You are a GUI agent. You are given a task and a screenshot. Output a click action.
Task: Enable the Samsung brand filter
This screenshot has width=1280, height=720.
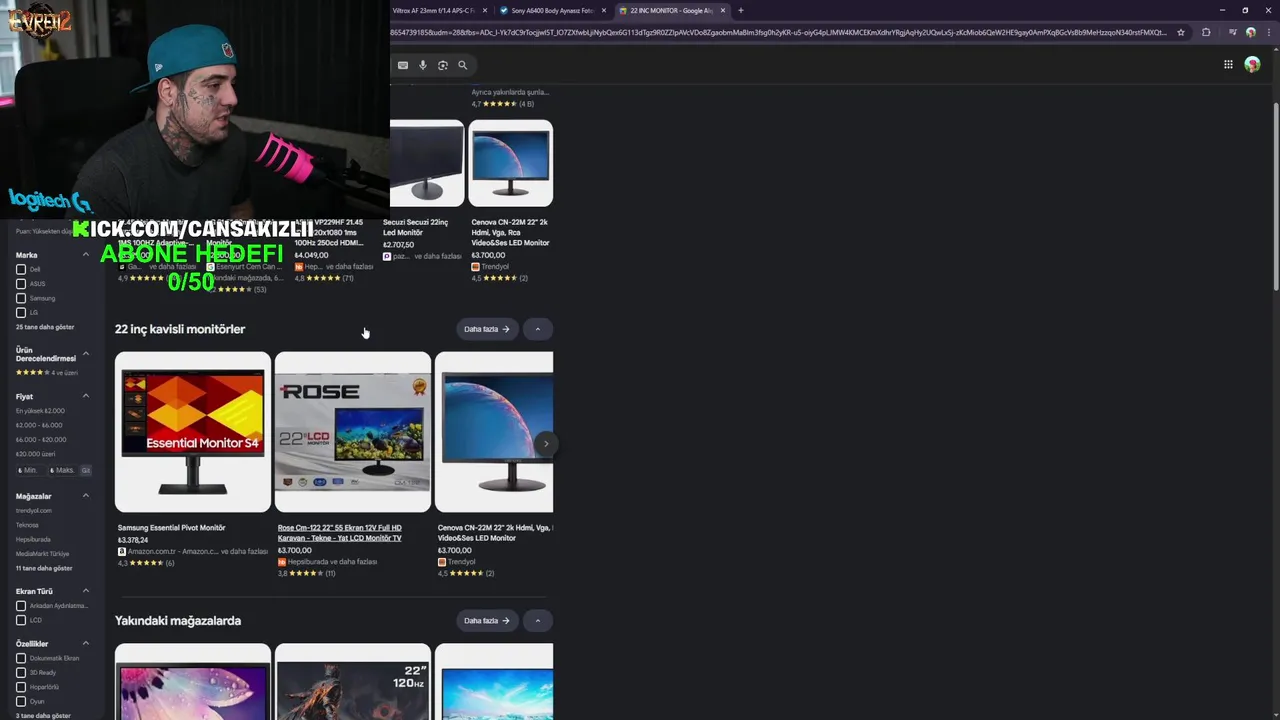pos(20,298)
